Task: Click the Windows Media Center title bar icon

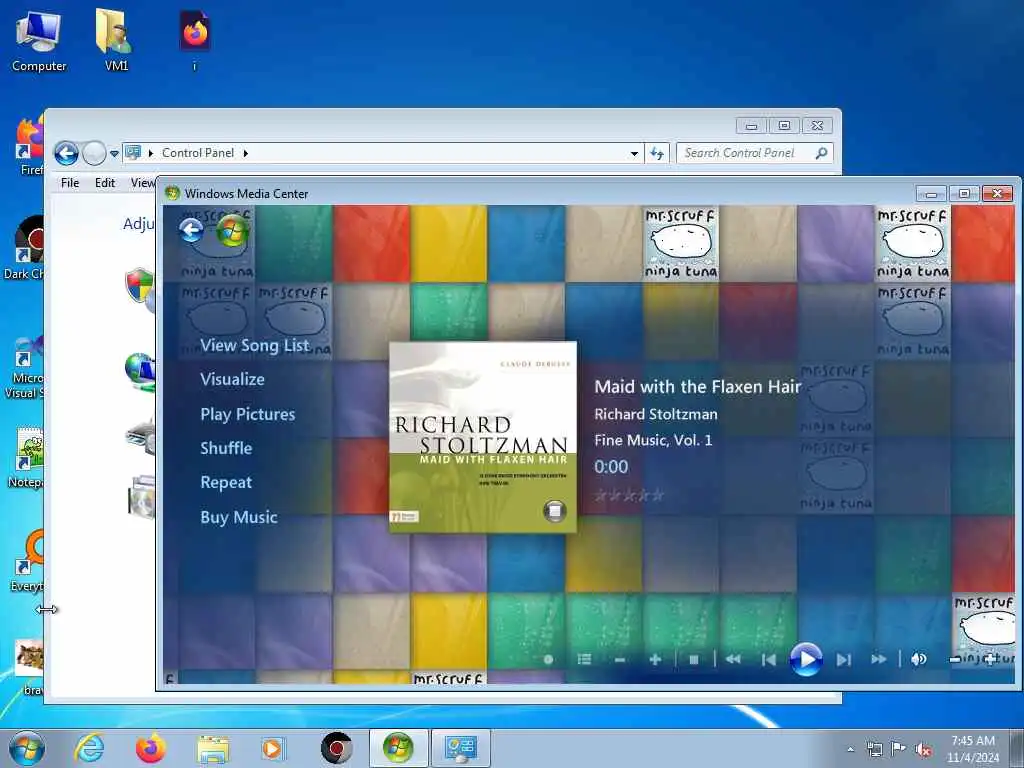Action: tap(172, 193)
